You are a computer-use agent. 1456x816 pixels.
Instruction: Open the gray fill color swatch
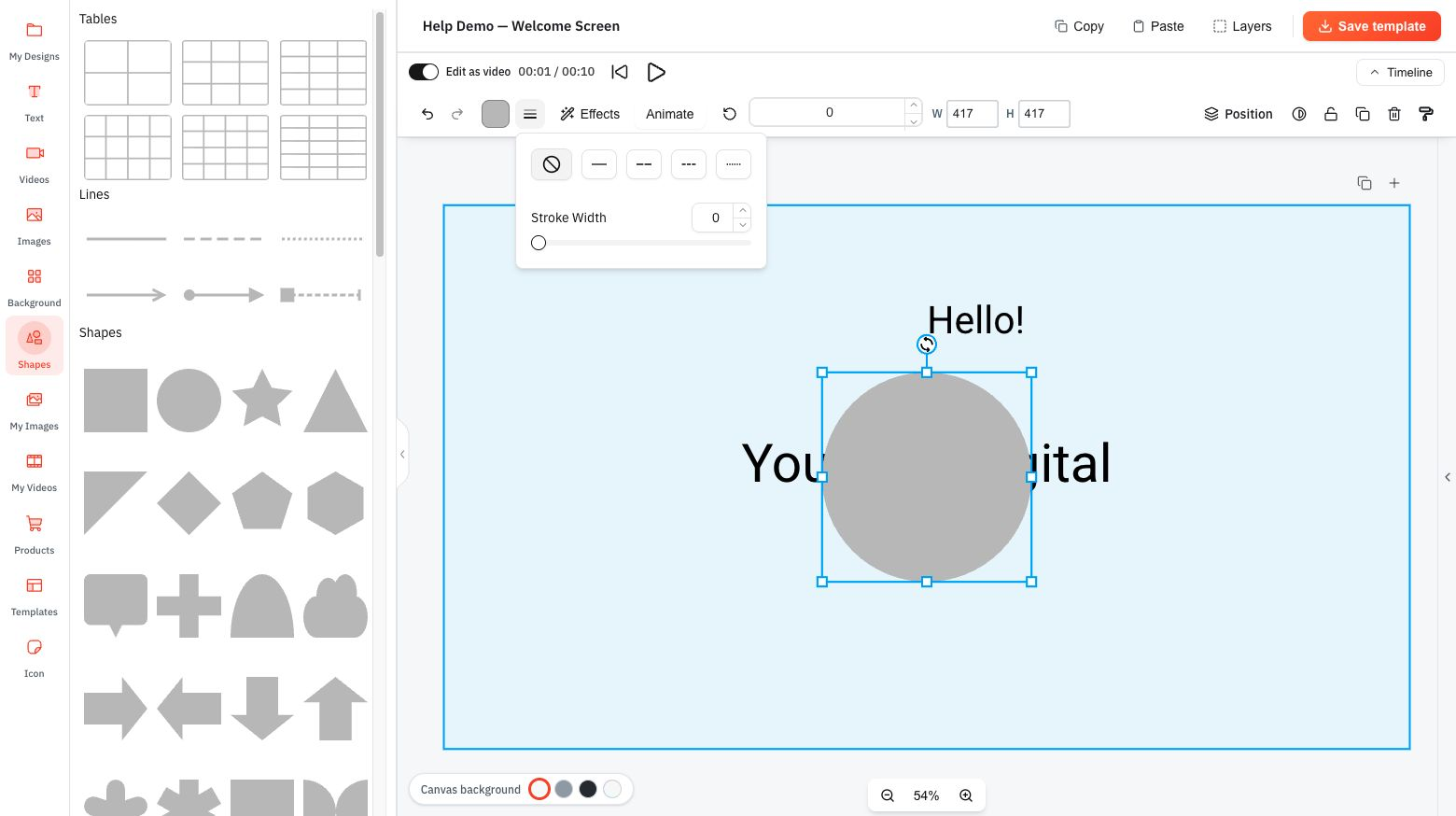(x=496, y=114)
